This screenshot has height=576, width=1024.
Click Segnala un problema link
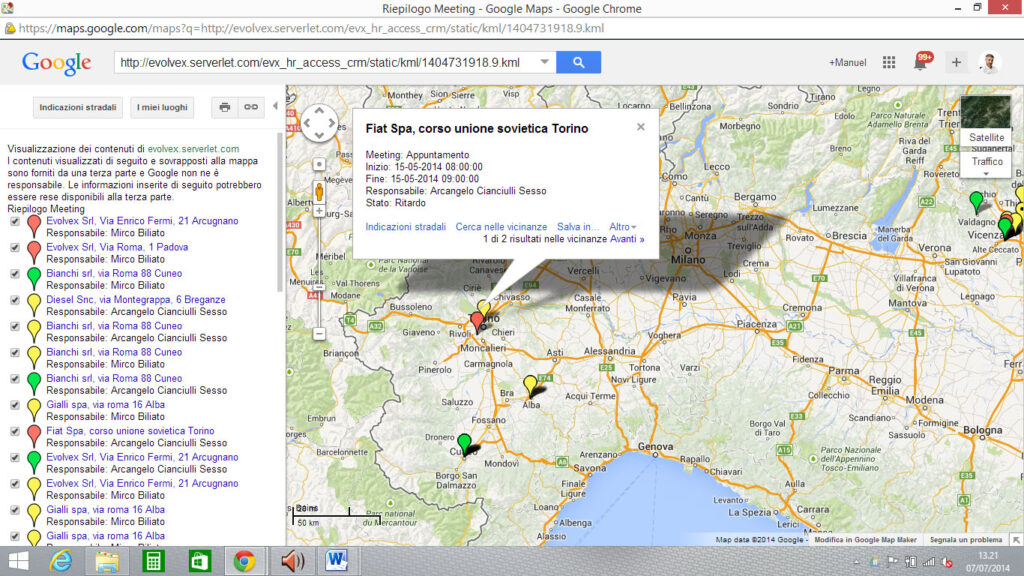[x=965, y=540]
